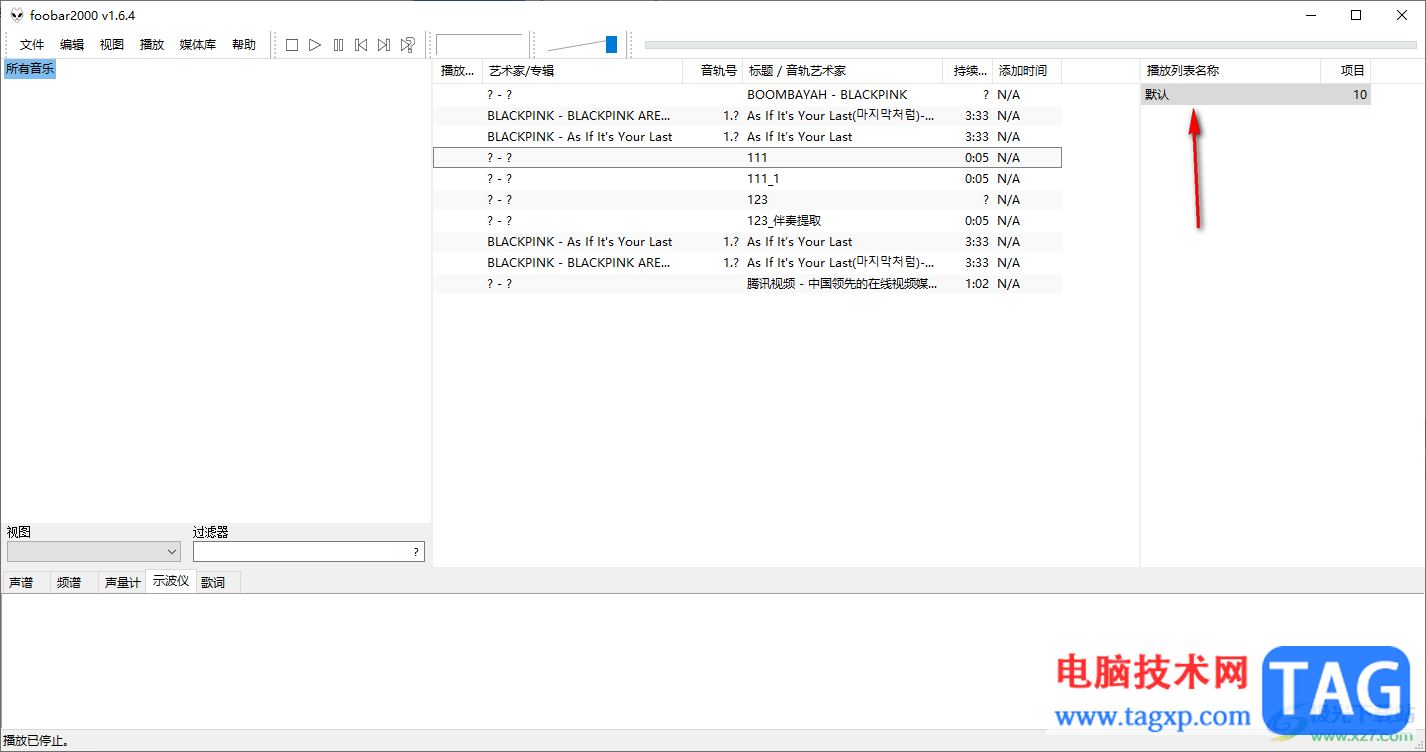
Task: Click the ? help button in filter box
Action: coord(416,551)
